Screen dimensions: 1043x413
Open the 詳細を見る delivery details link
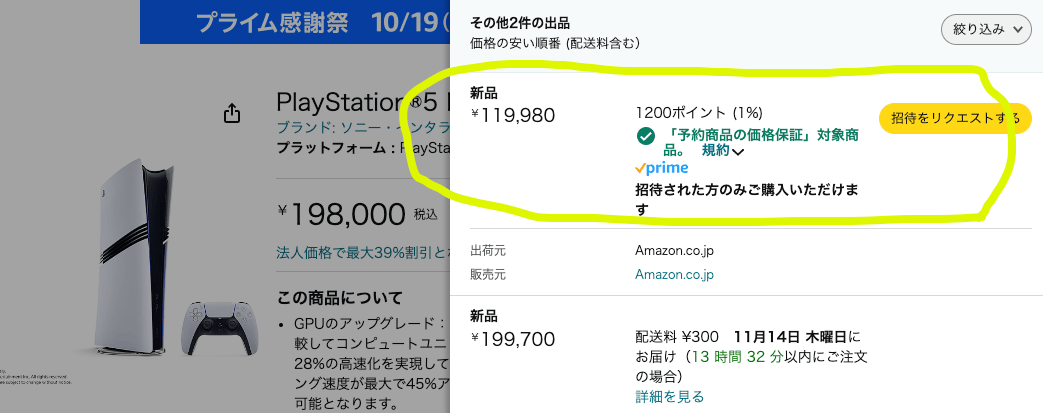point(669,397)
